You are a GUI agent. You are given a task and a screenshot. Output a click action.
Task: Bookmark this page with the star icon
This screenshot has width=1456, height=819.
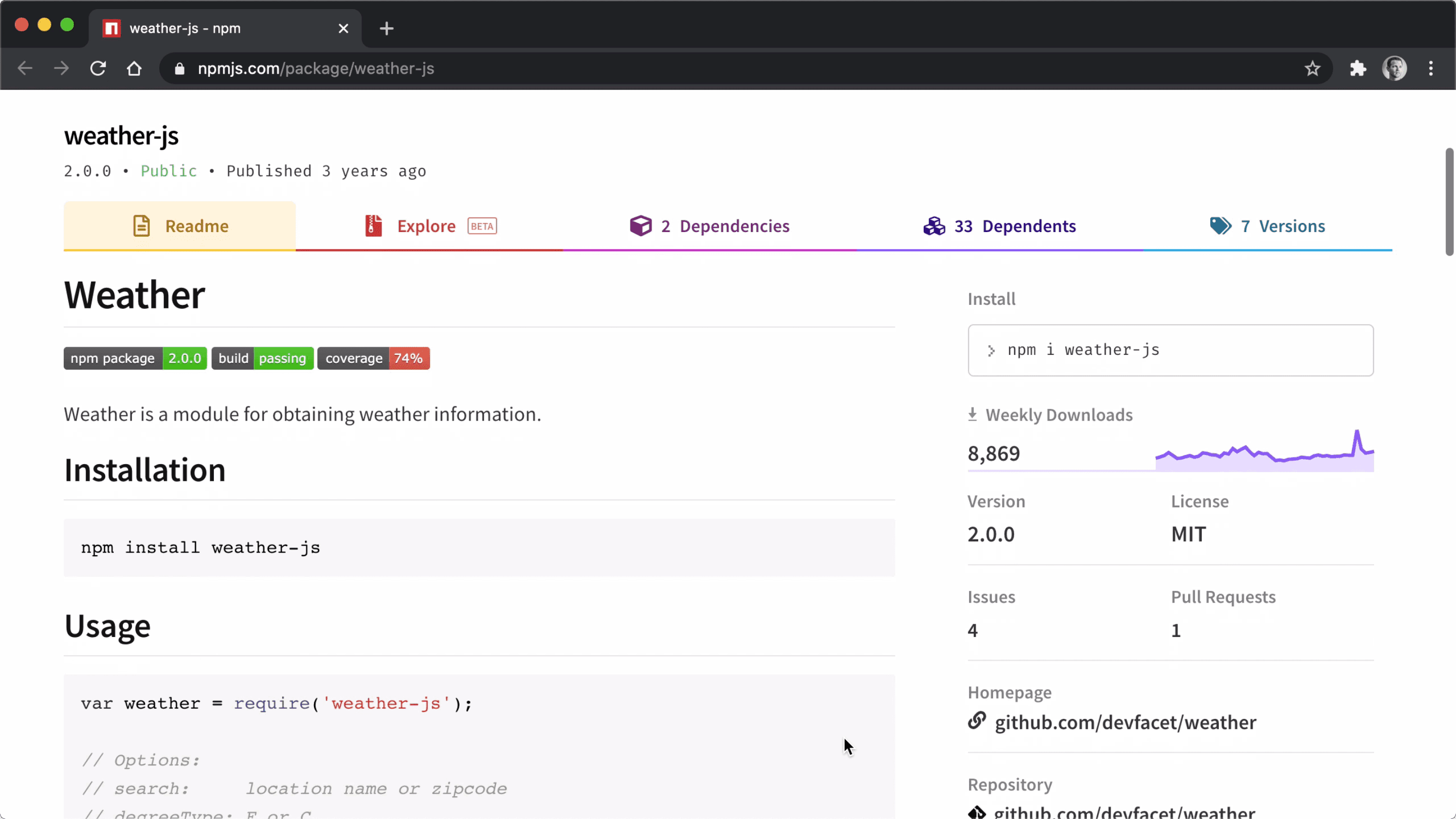pos(1312,68)
